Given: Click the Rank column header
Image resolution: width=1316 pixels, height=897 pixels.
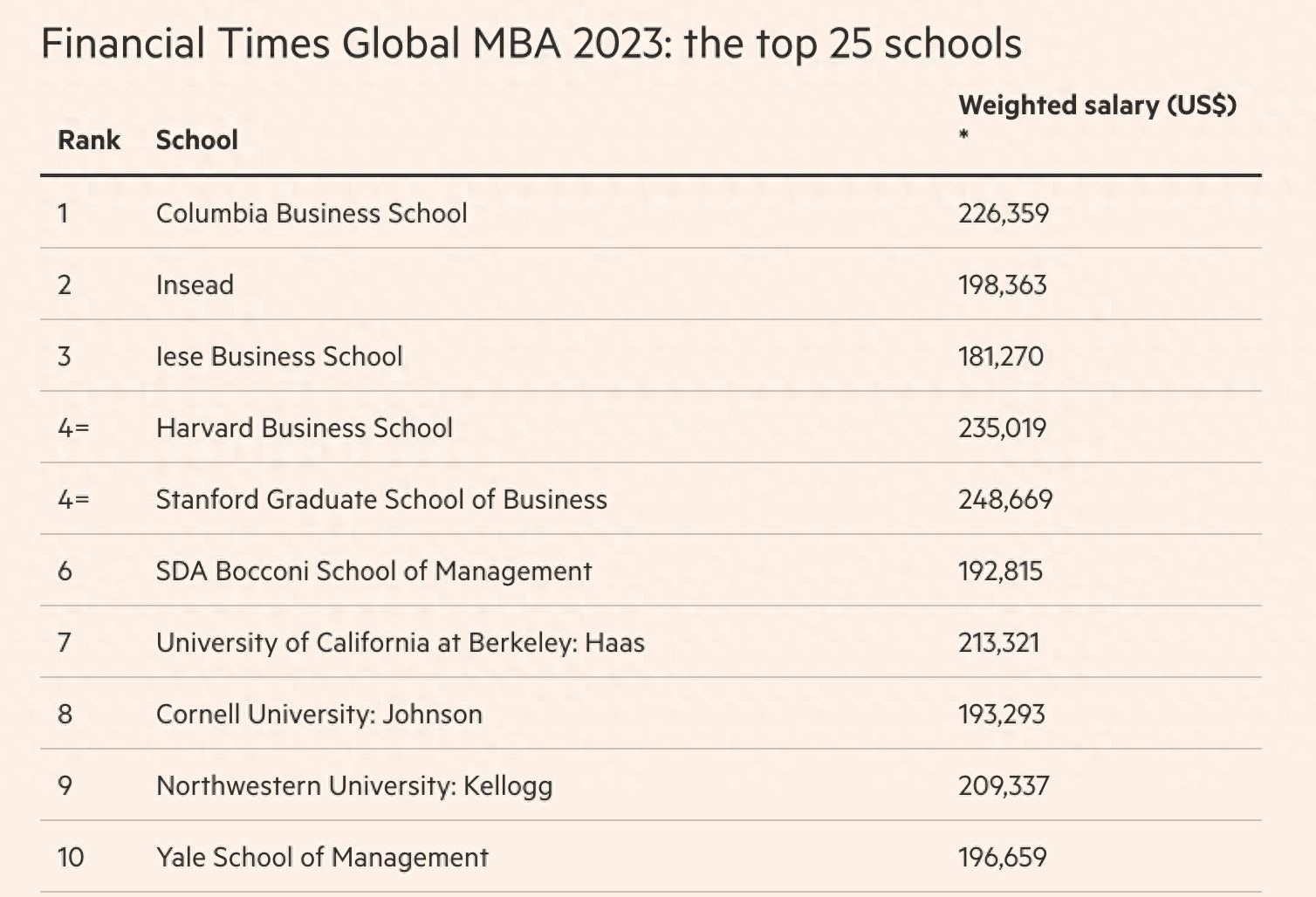Looking at the screenshot, I should click(x=89, y=140).
